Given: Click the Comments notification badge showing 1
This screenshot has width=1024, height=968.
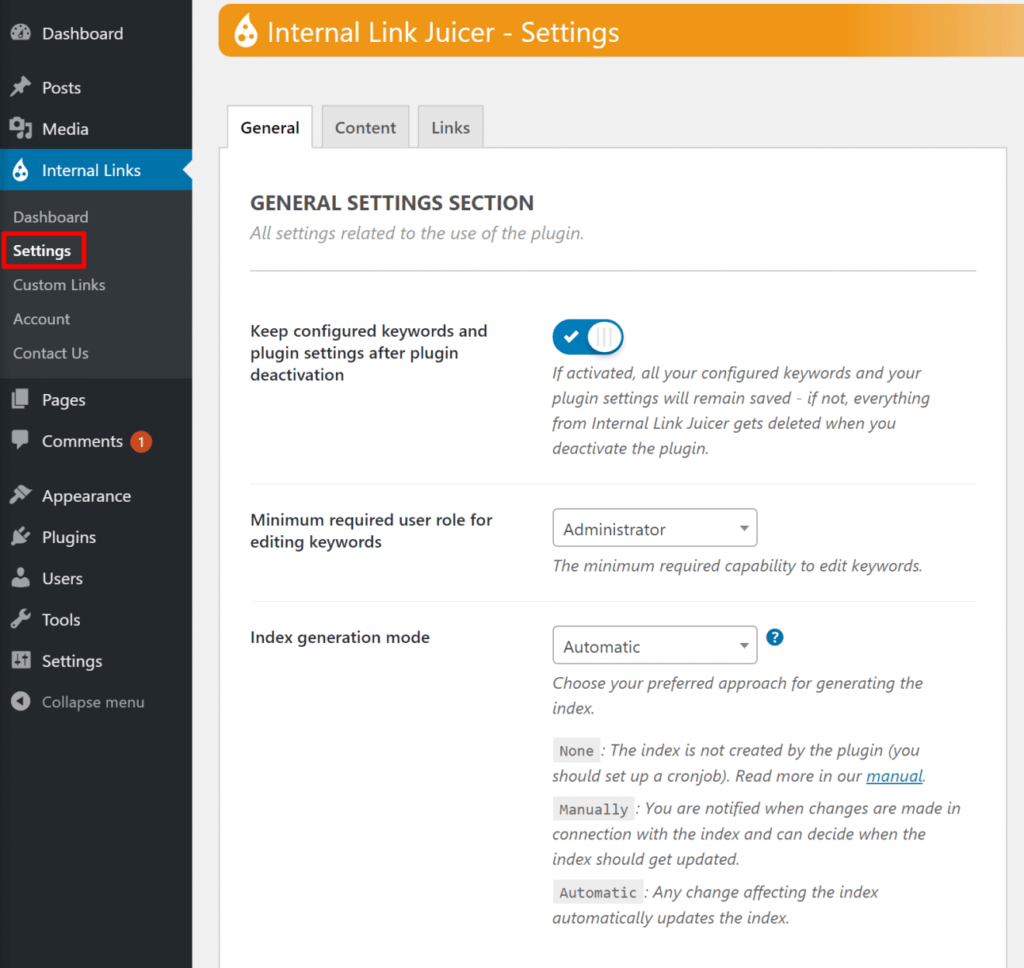Looking at the screenshot, I should [x=141, y=442].
